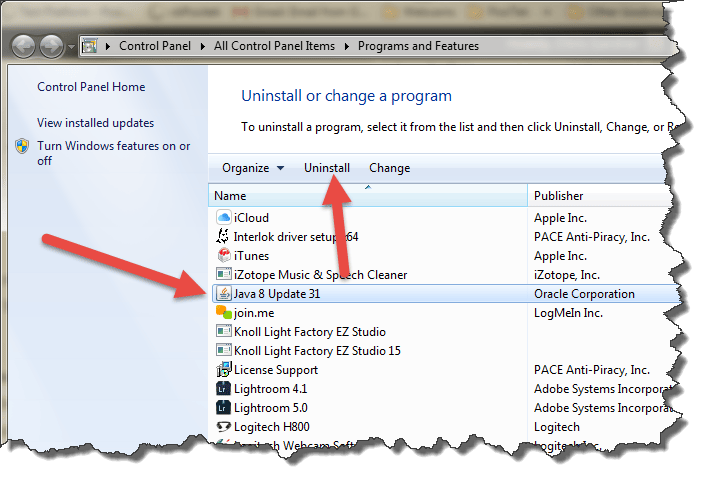This screenshot has height=479, width=707.
Task: Click iZotope, Inc. publisher cell
Action: pyautogui.click(x=567, y=275)
